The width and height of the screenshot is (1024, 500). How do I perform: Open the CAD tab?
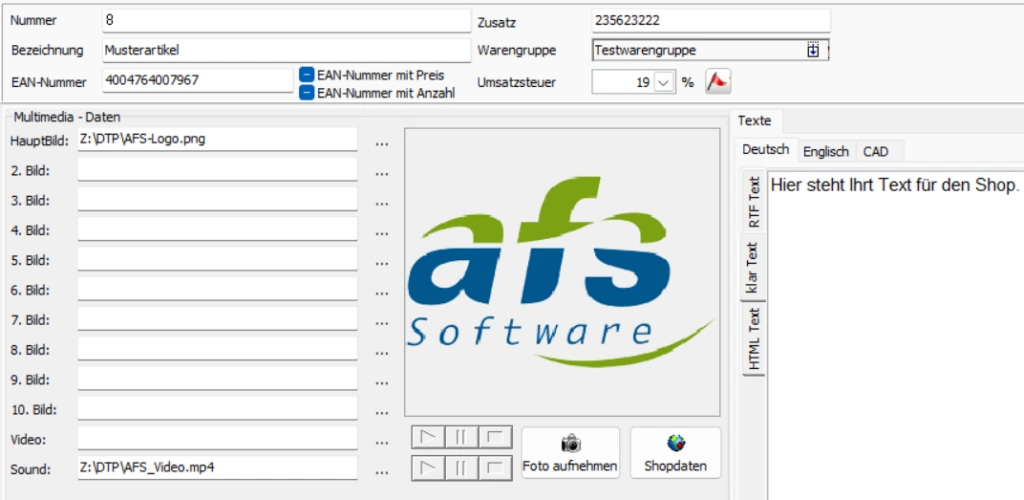point(876,151)
